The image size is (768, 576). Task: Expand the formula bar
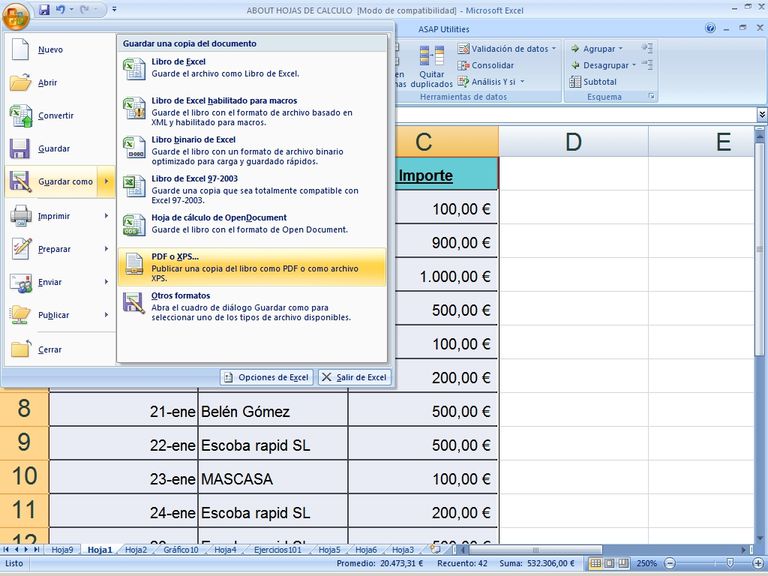(762, 114)
